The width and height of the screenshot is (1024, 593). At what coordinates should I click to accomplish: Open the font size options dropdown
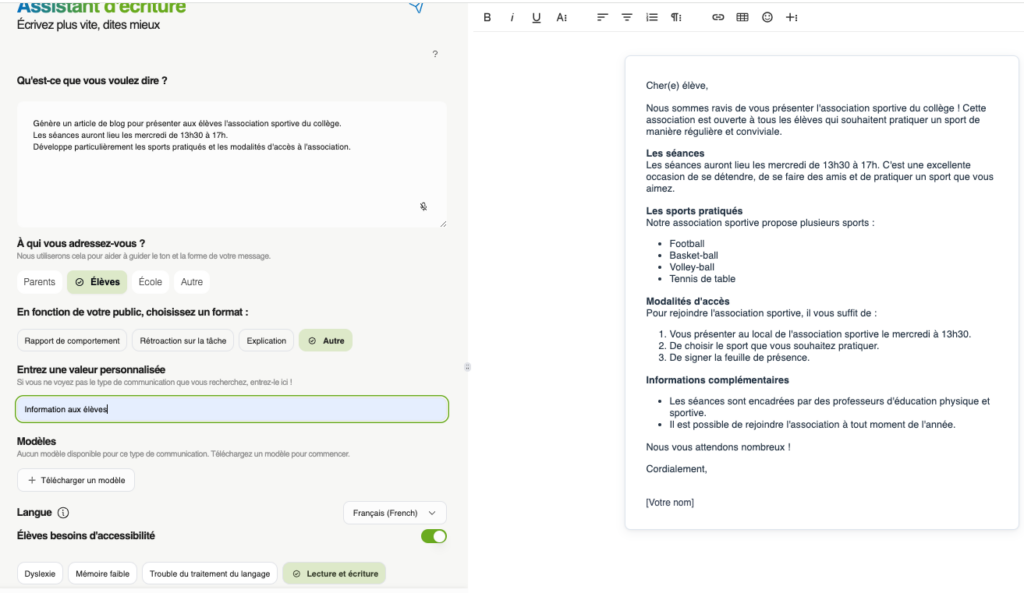coord(562,17)
